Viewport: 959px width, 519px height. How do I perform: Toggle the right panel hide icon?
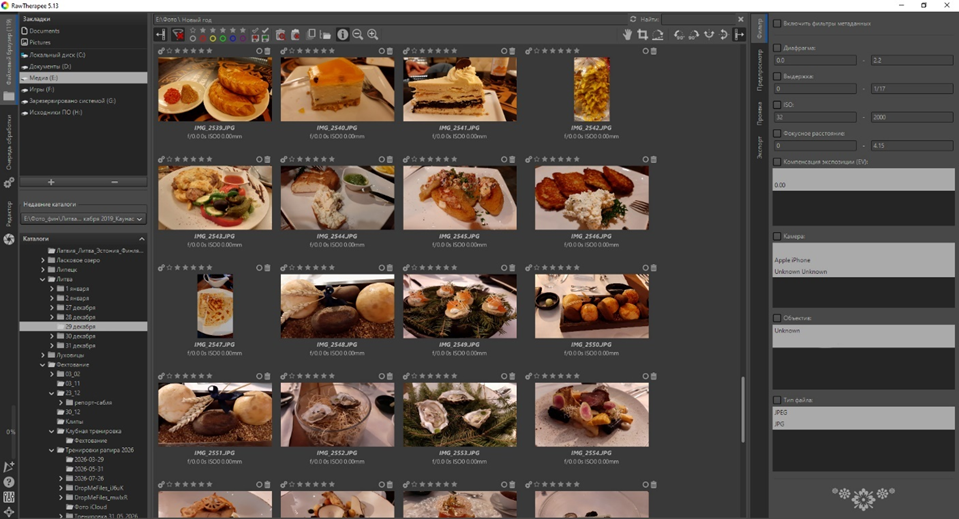click(739, 35)
